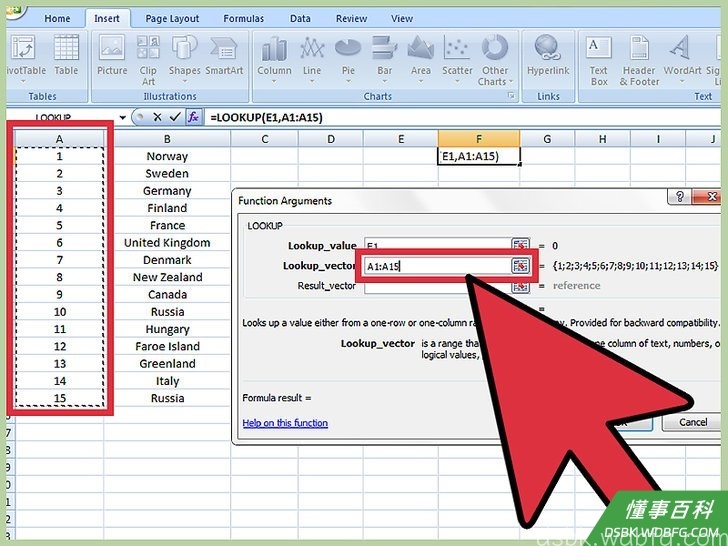Open the Clip Art pane
Screen dimensions: 728x546
148,60
